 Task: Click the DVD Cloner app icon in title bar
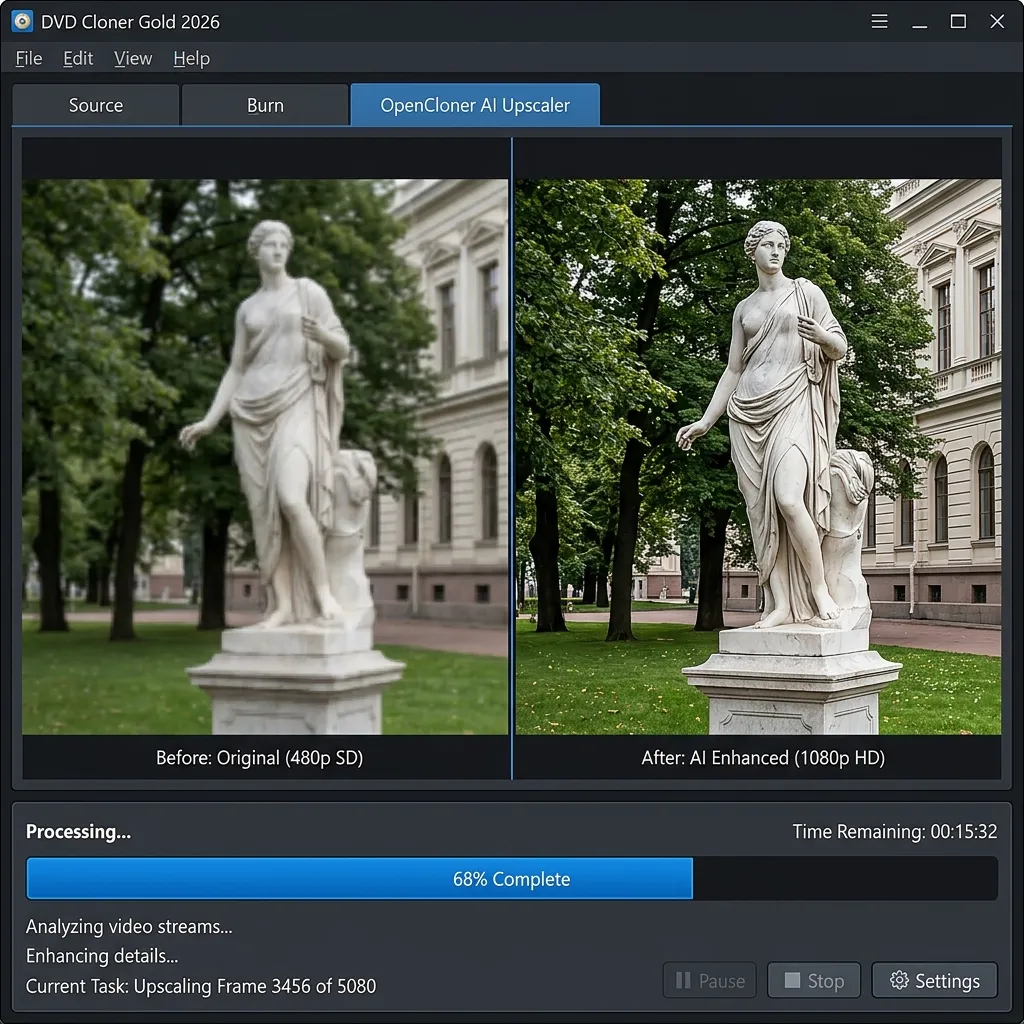tap(22, 22)
